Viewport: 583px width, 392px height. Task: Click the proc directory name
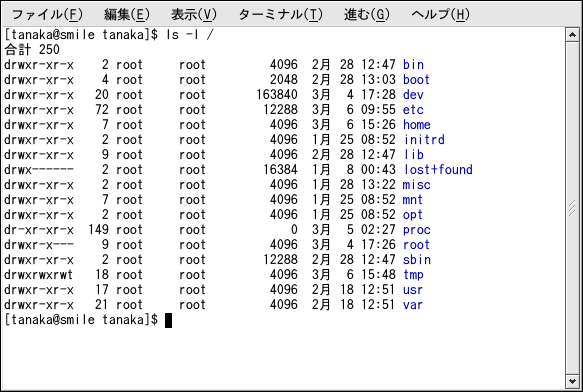click(416, 230)
